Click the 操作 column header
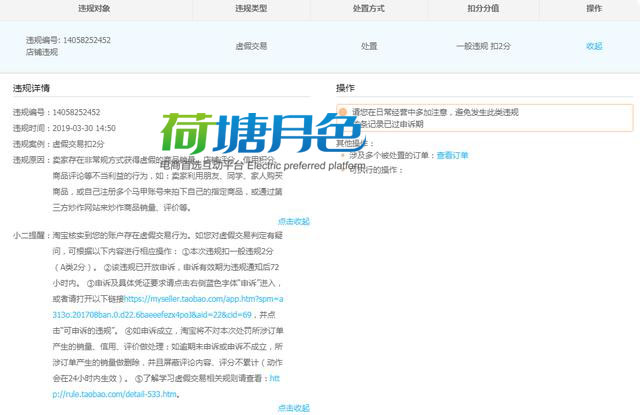 pyautogui.click(x=594, y=8)
